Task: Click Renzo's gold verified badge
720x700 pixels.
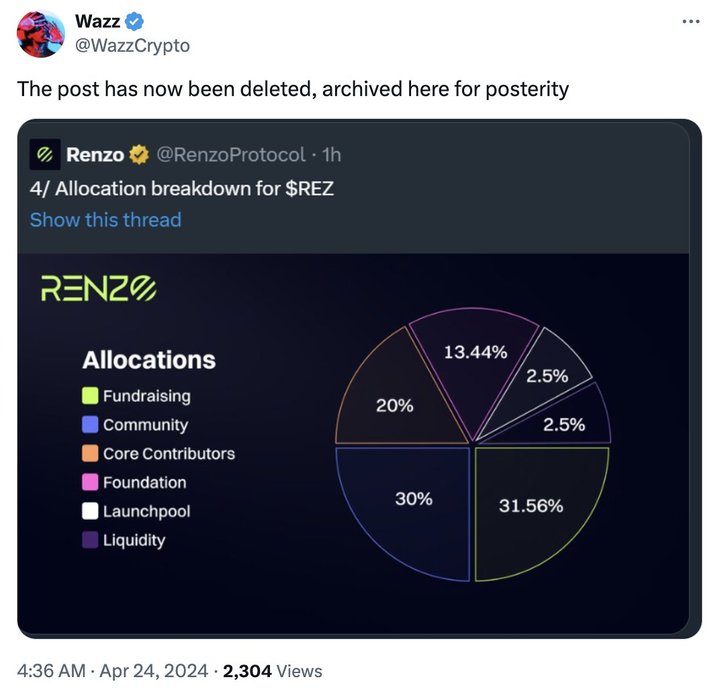Action: point(140,155)
